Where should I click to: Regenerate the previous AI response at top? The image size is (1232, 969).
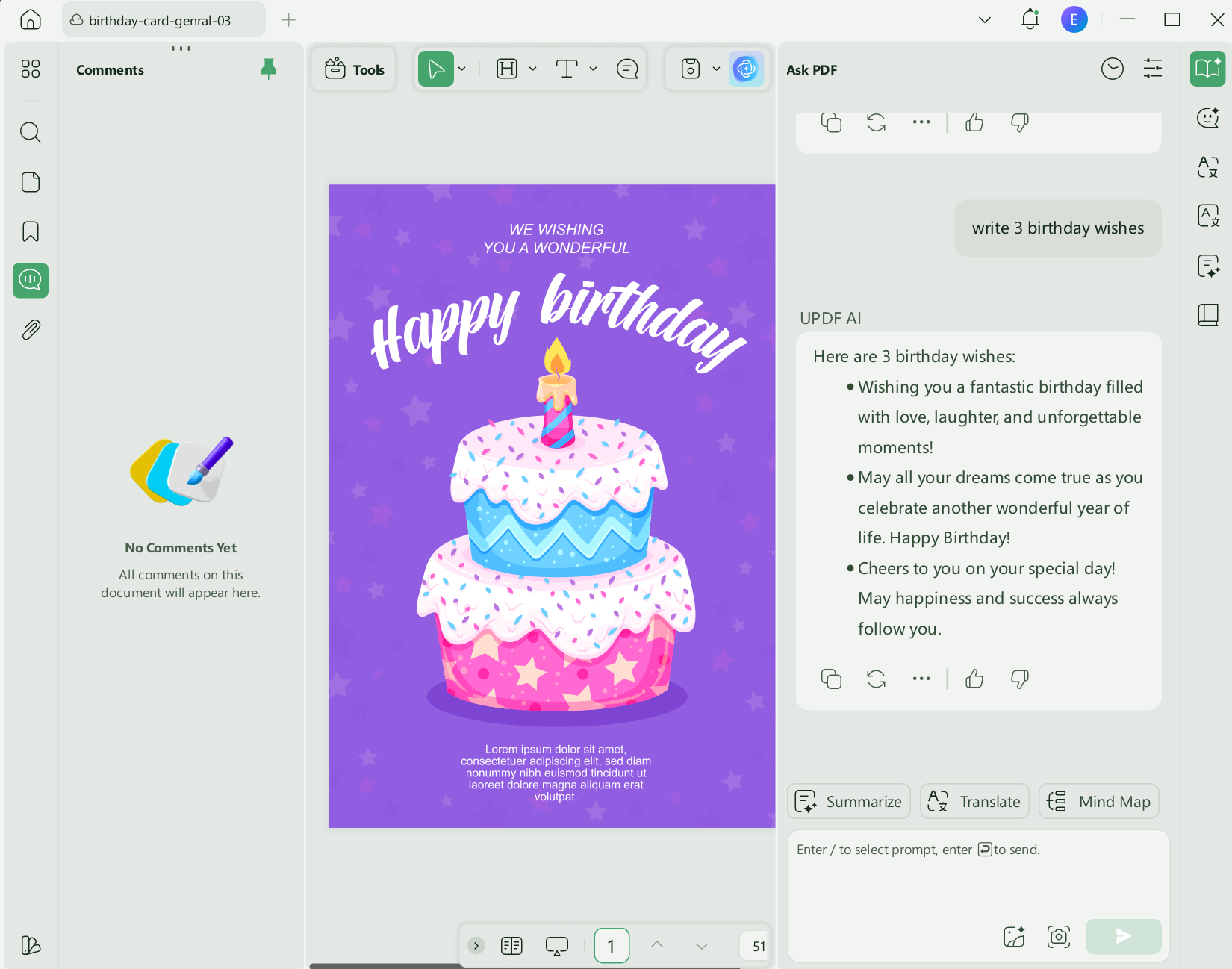877,122
